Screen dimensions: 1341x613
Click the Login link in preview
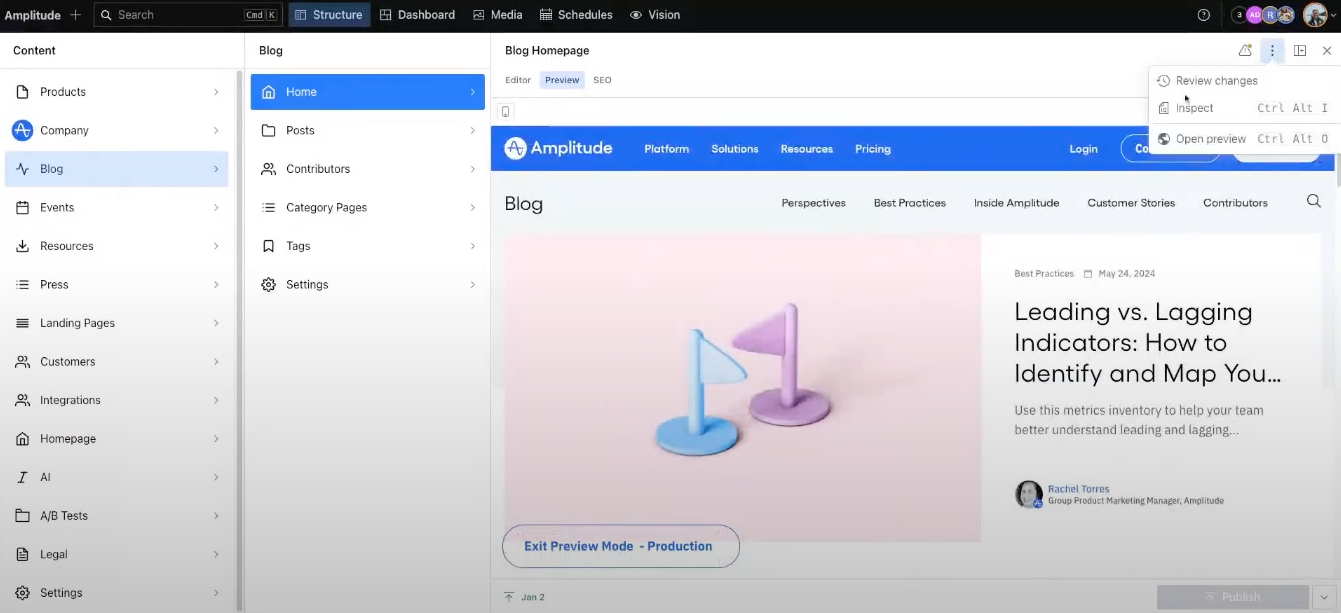point(1083,149)
